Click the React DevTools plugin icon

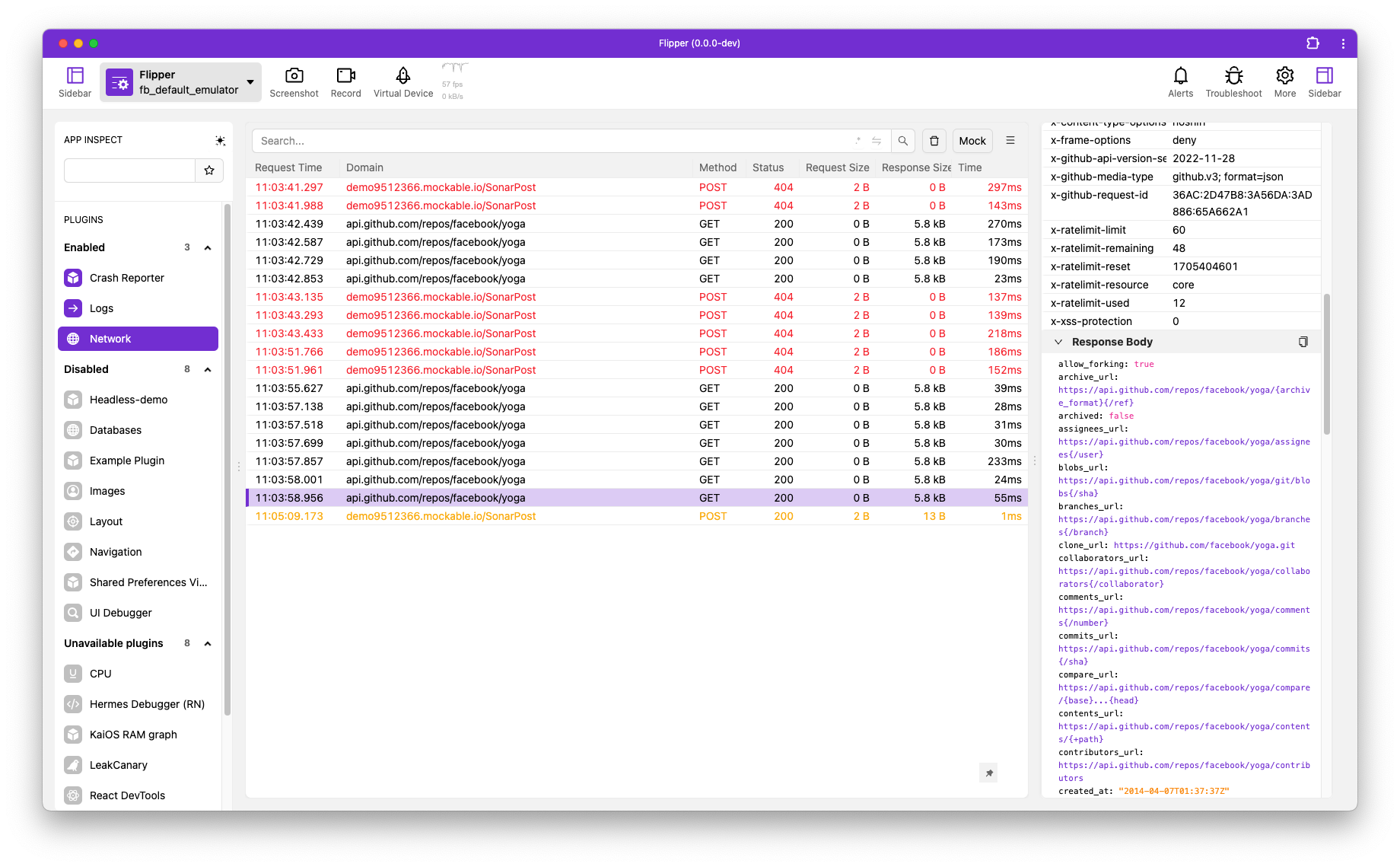coord(73,795)
